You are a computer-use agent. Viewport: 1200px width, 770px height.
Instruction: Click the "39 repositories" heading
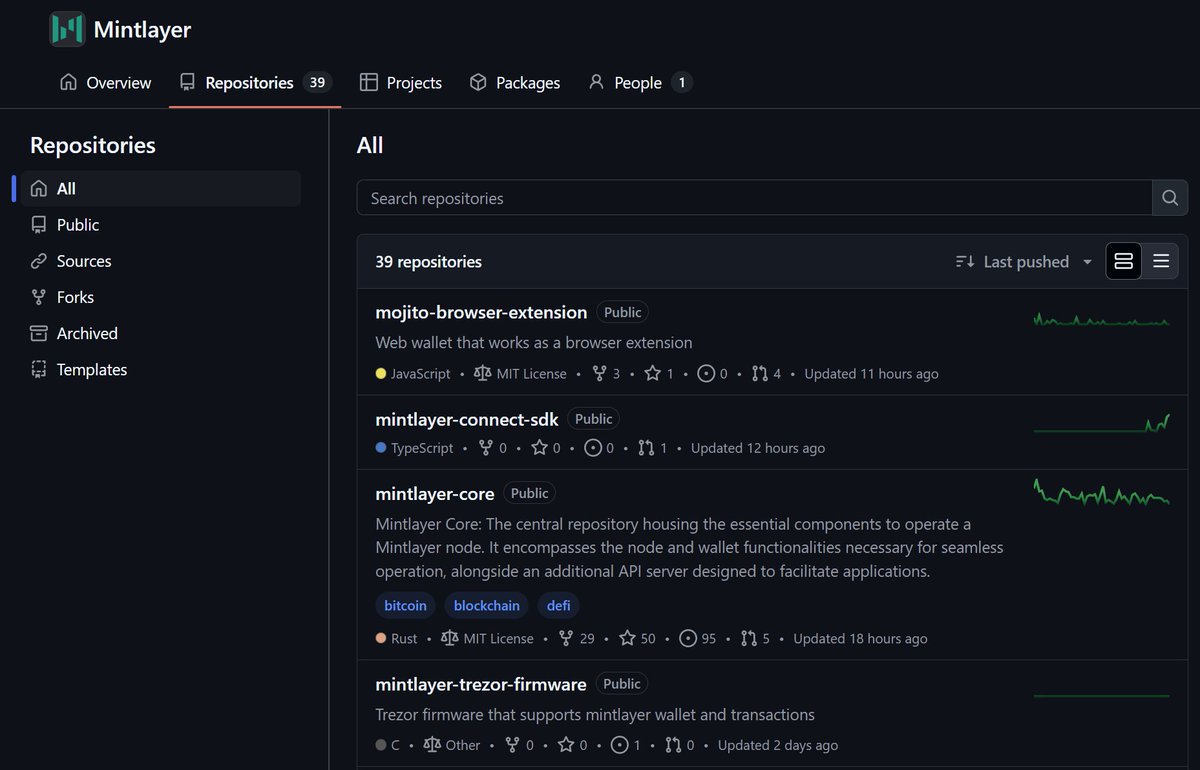coord(428,261)
